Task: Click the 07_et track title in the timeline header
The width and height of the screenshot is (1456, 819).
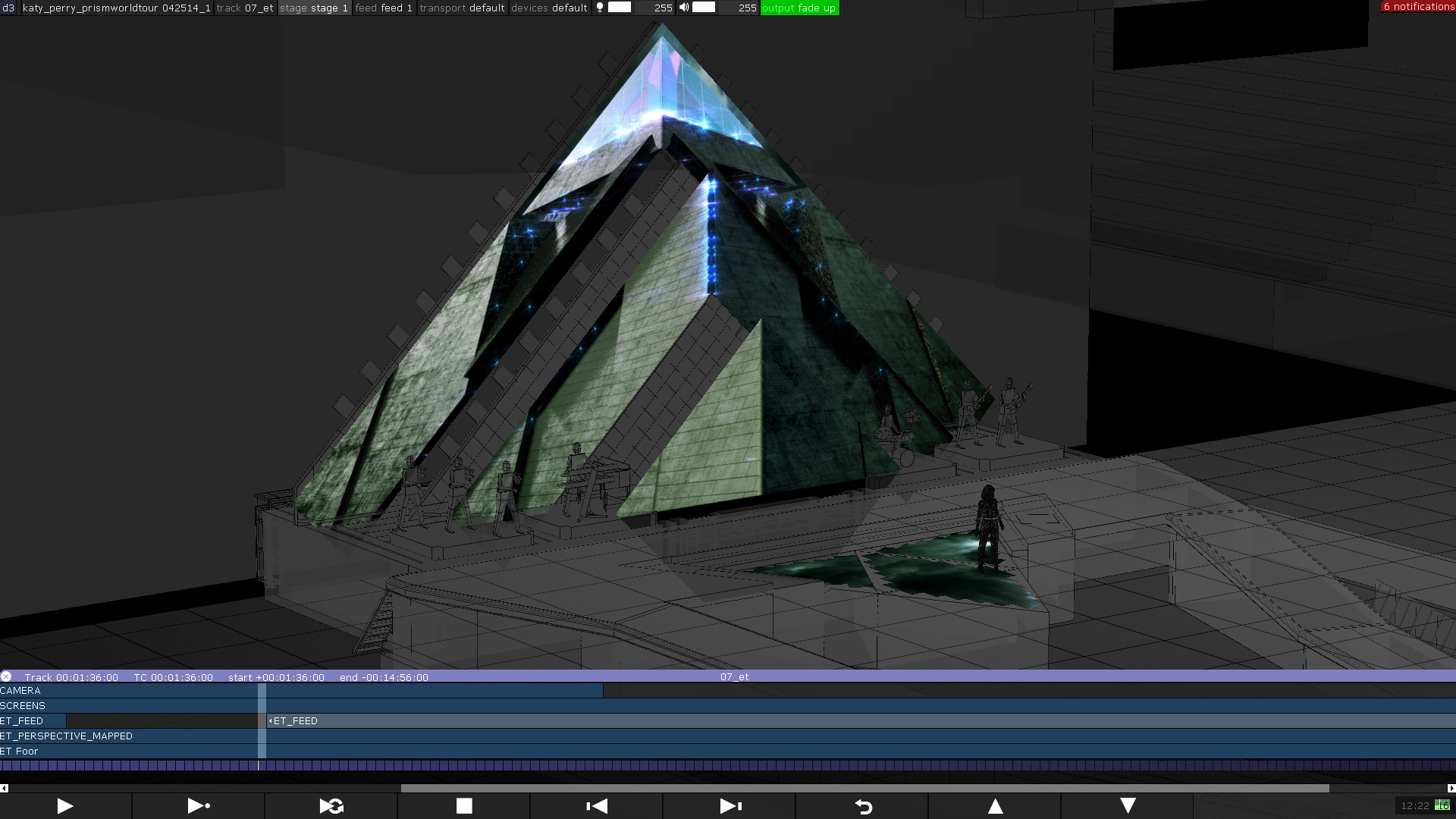Action: (x=734, y=677)
